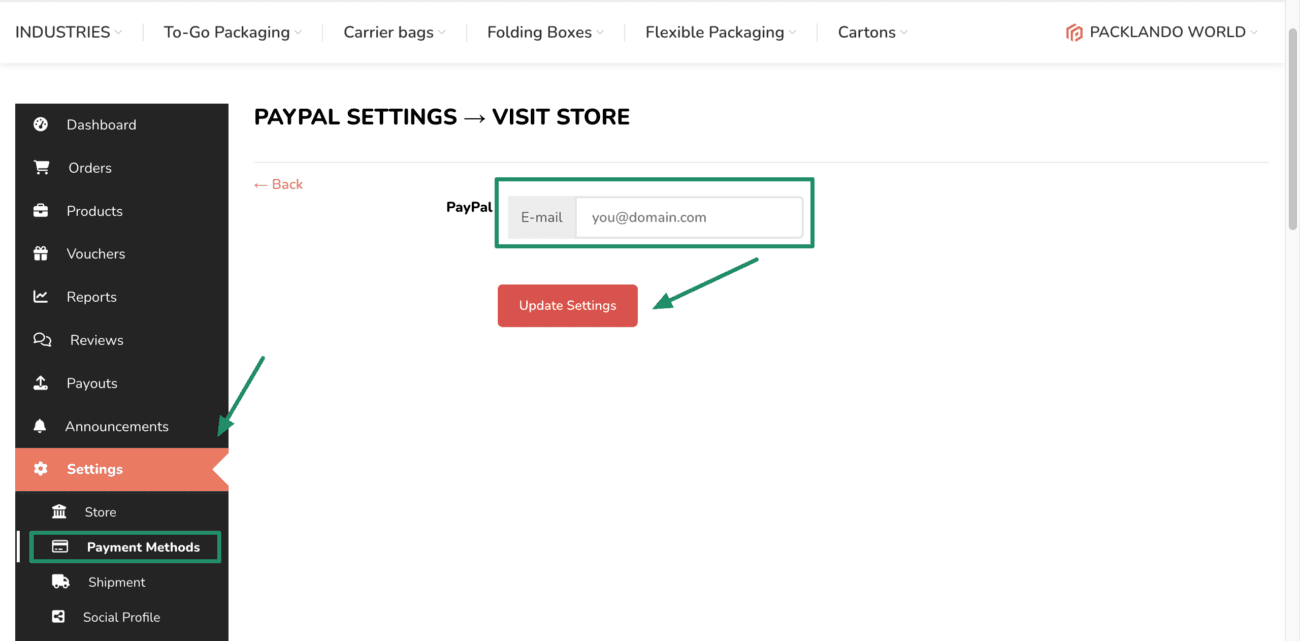
Task: Open the Folding Boxes dropdown
Action: click(x=545, y=32)
